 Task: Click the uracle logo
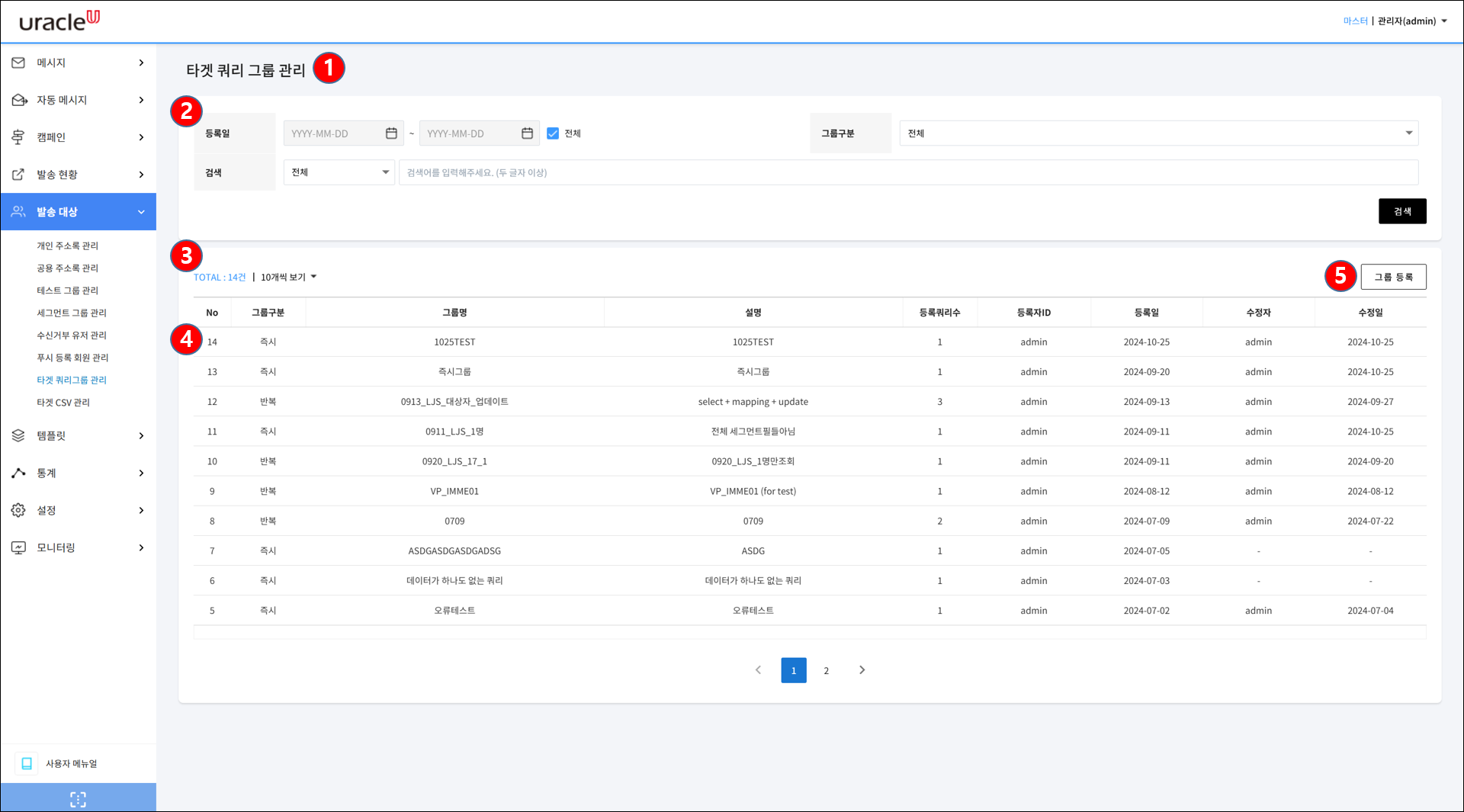(59, 21)
